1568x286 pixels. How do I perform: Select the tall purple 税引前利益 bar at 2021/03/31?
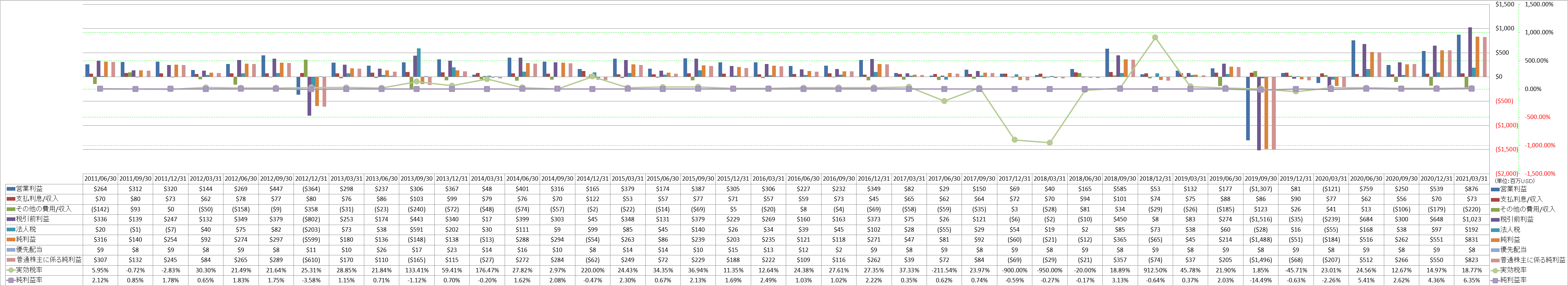(1469, 52)
